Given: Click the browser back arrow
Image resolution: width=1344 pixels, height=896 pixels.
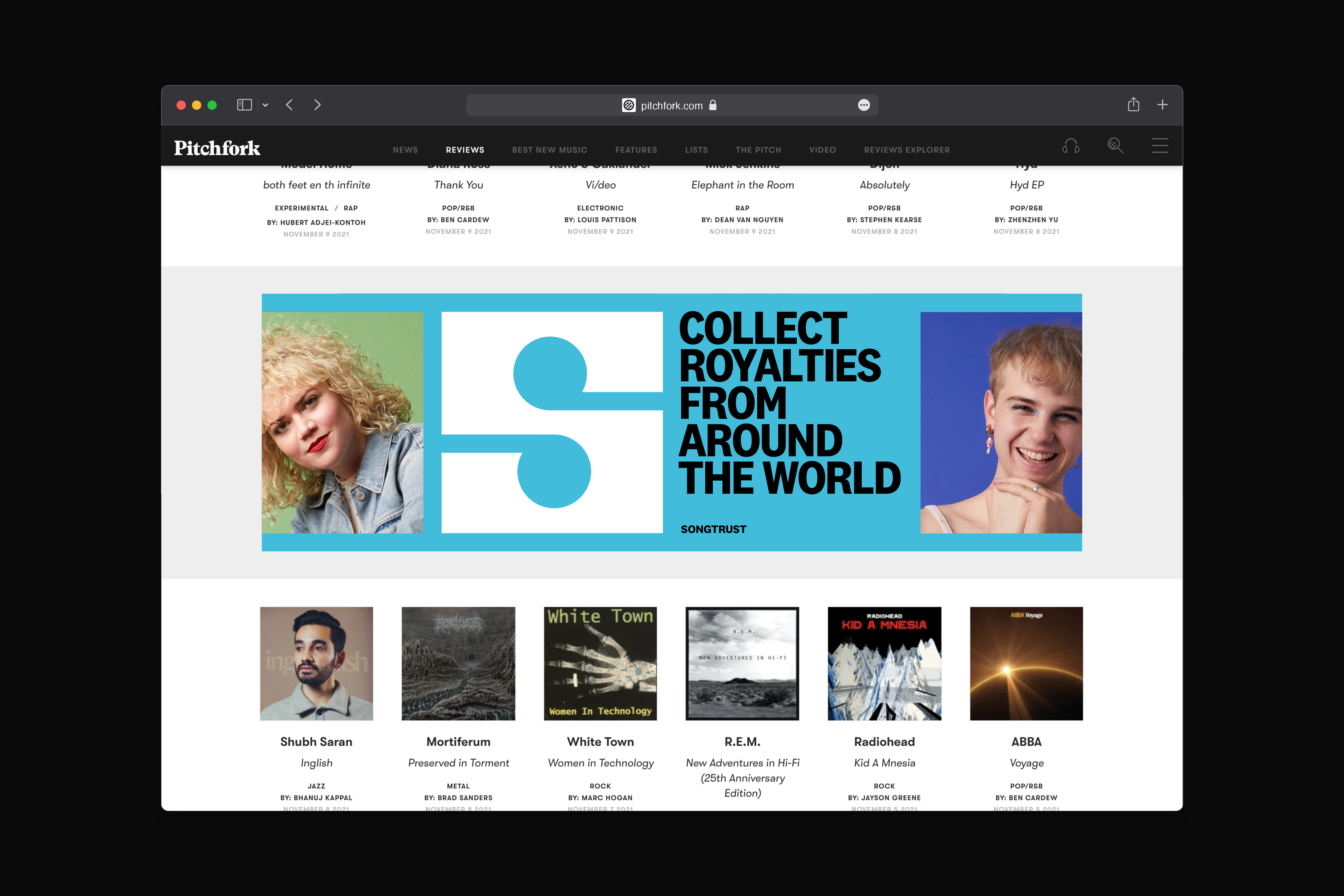Looking at the screenshot, I should 289,105.
